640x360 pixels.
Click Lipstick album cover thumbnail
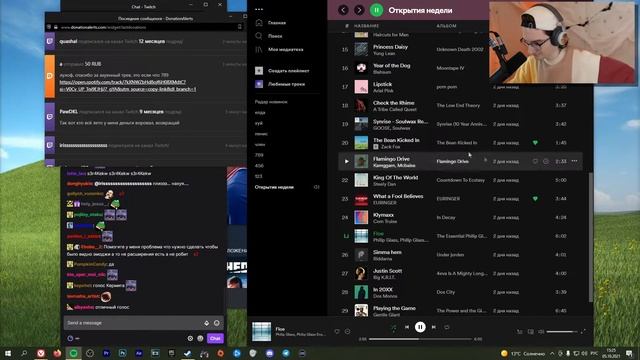tap(361, 87)
